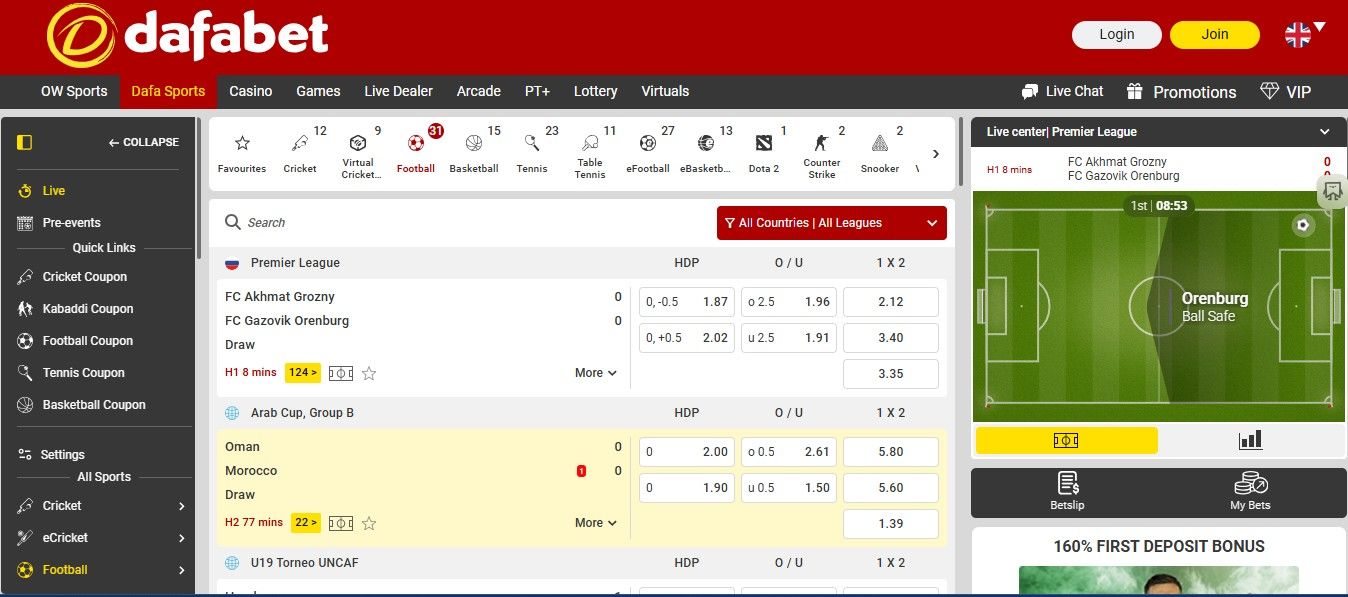Switch to the Casino tab
This screenshot has height=597, width=1348.
point(250,91)
